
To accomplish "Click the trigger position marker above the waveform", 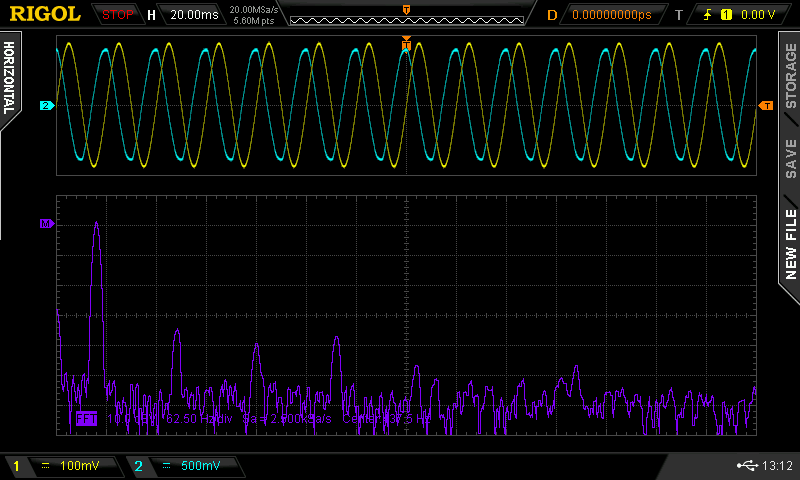I will pos(406,42).
